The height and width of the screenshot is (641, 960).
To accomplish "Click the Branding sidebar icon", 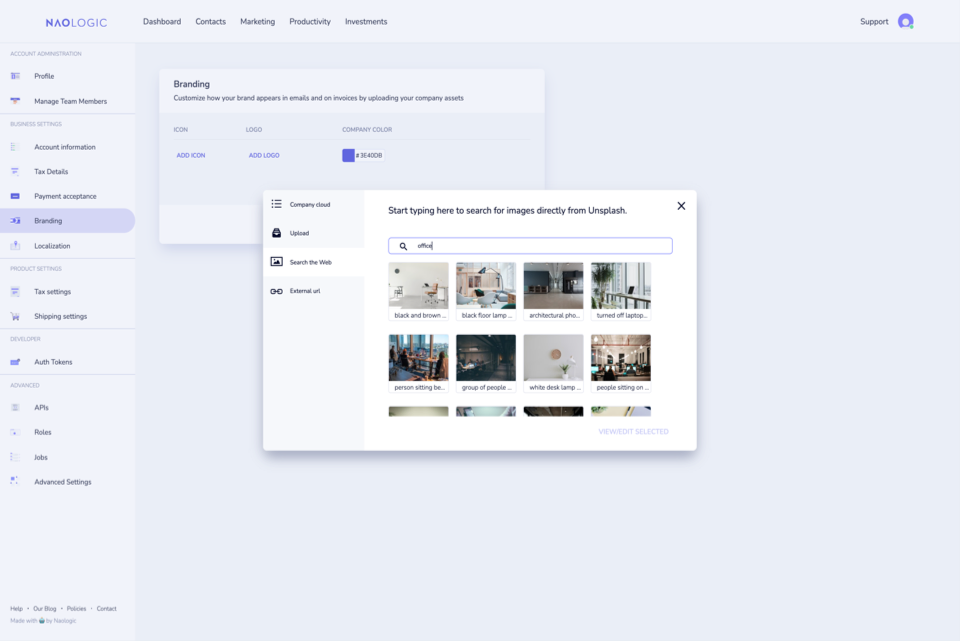I will click(x=15, y=220).
